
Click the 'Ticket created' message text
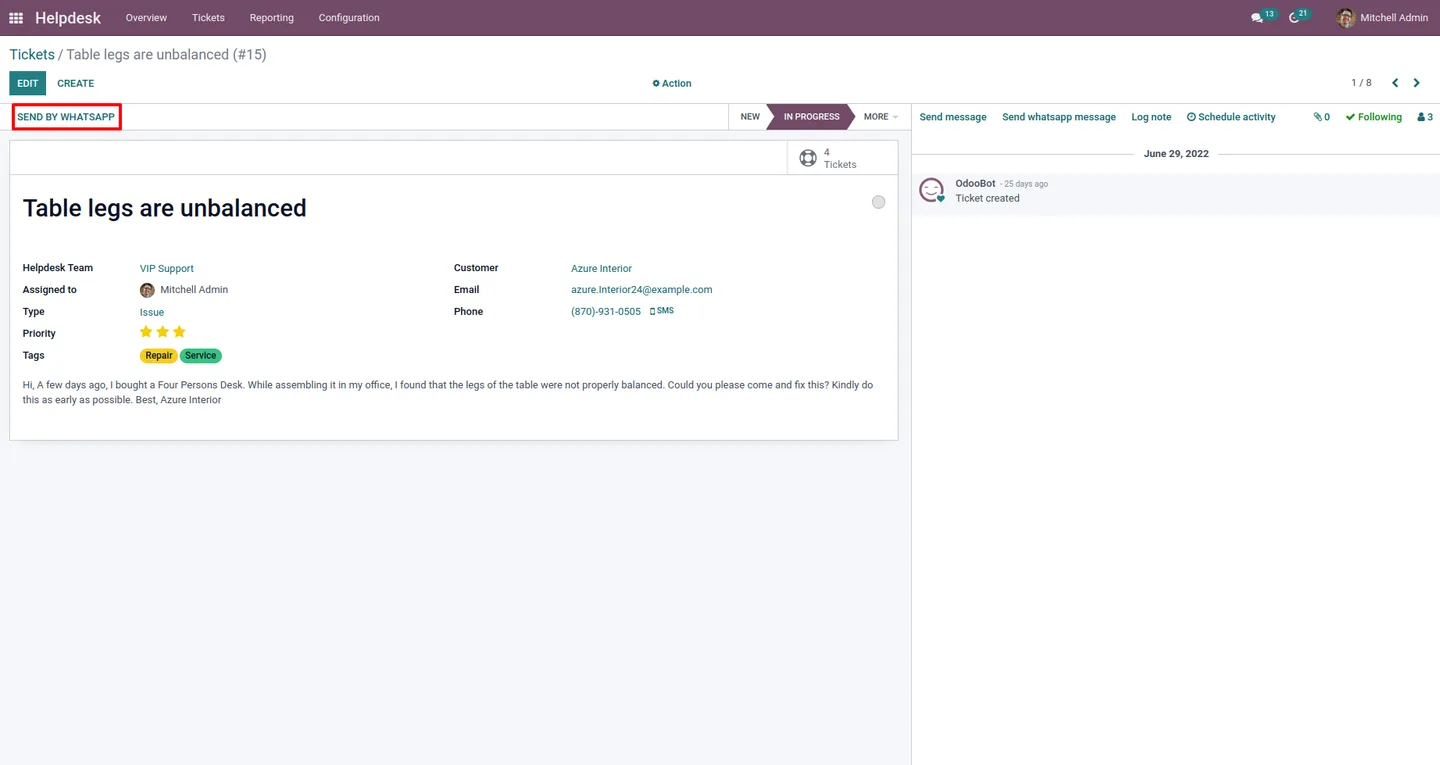987,198
